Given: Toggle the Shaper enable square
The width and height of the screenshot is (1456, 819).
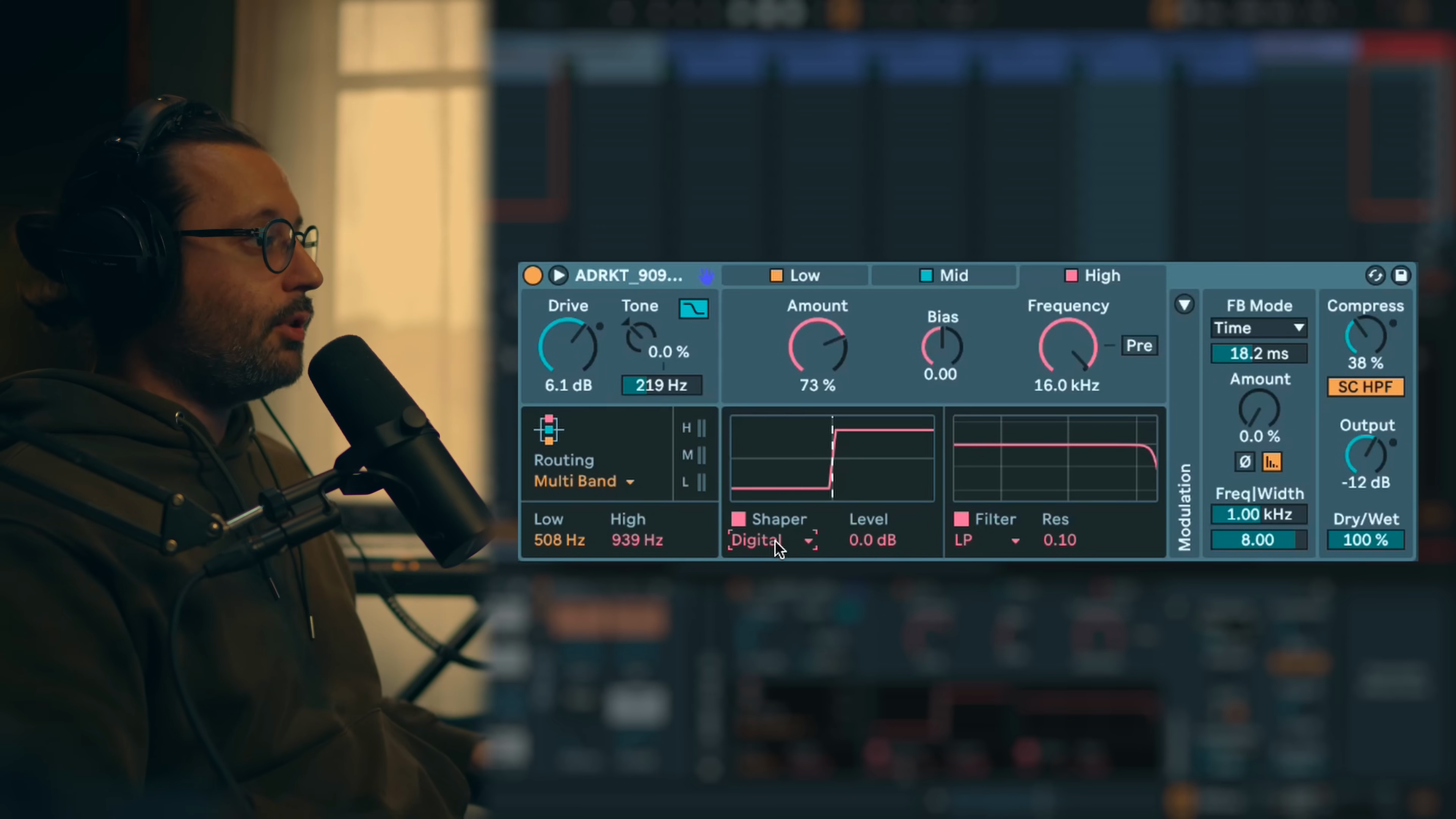Looking at the screenshot, I should 739,519.
